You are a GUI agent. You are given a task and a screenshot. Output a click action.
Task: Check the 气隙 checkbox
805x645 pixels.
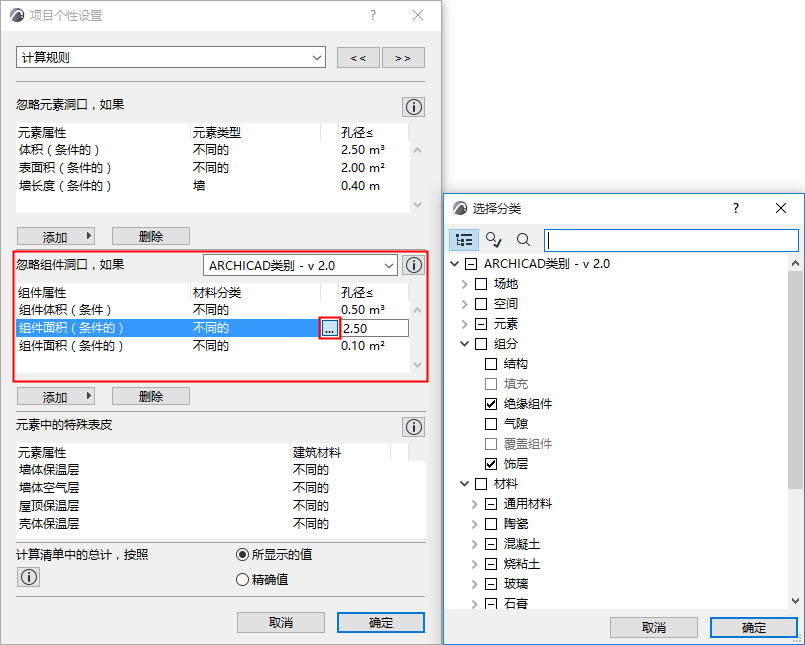coord(491,424)
